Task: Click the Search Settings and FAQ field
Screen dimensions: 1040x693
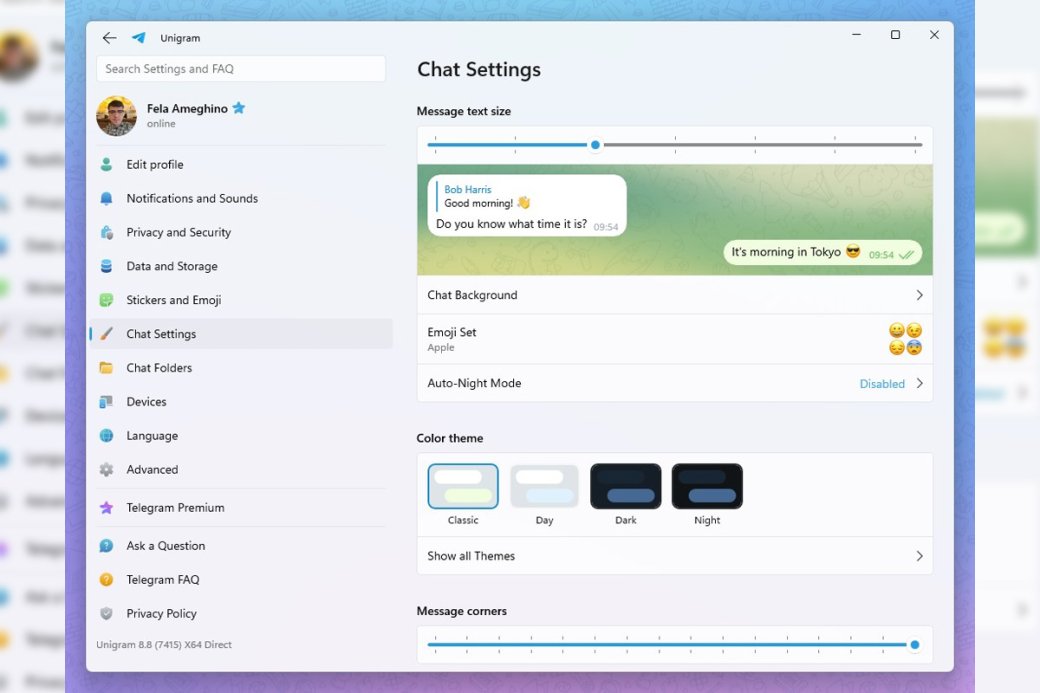Action: point(241,69)
